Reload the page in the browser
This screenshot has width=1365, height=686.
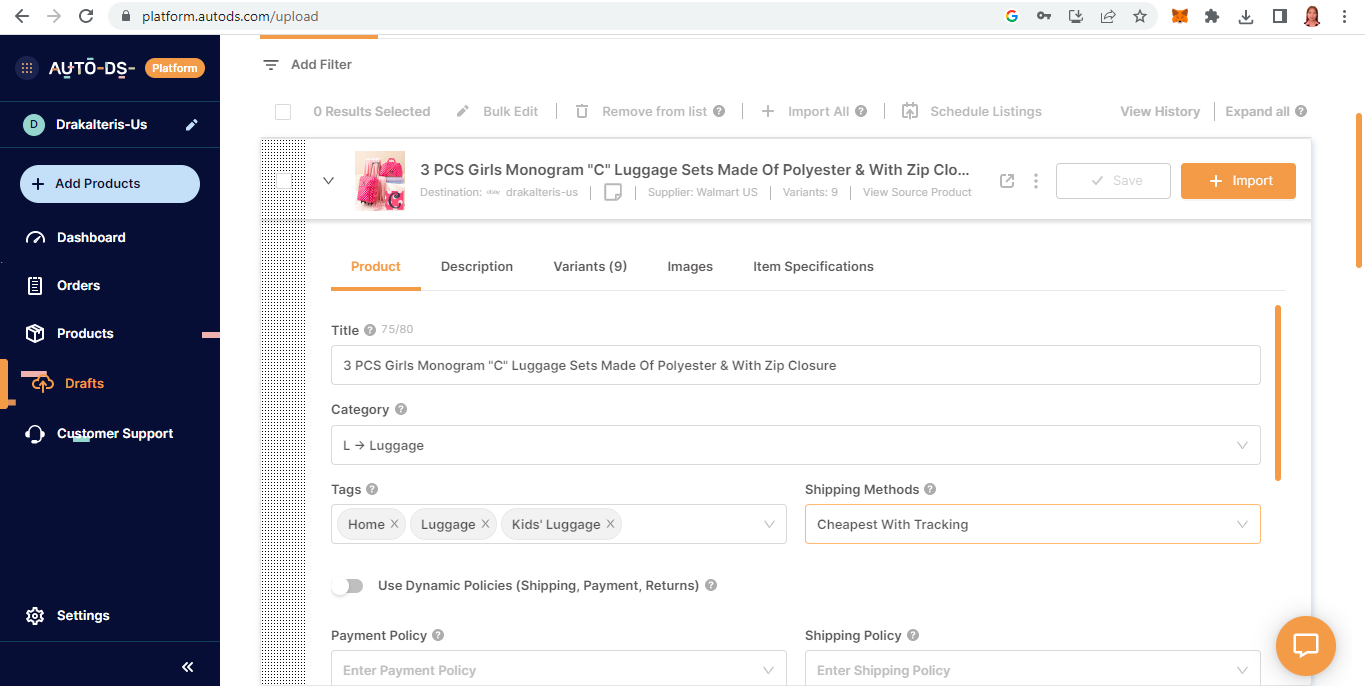click(86, 16)
